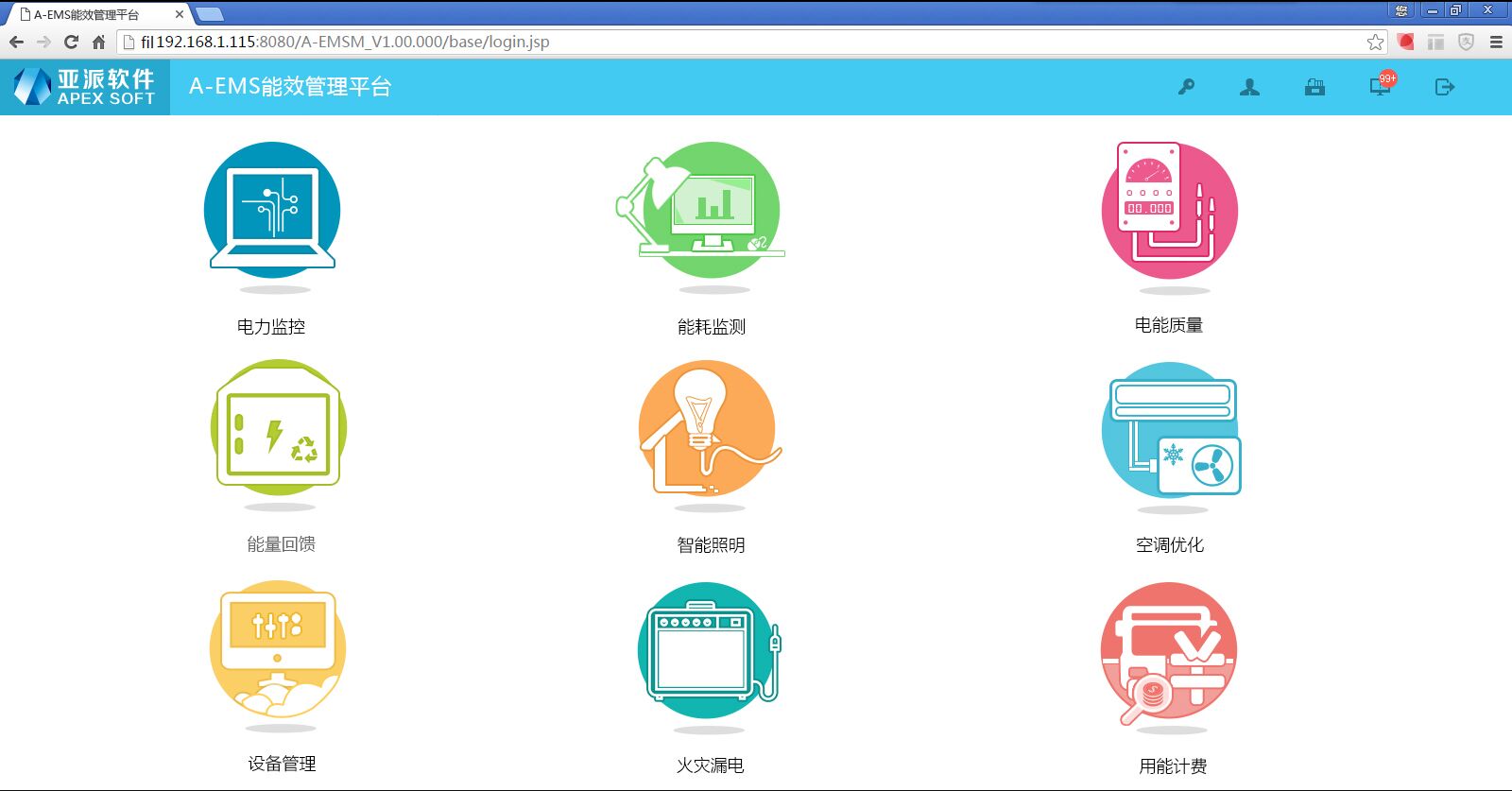The width and height of the screenshot is (1512, 791).
Task: Log out using the exit arrow icon
Action: click(1444, 87)
